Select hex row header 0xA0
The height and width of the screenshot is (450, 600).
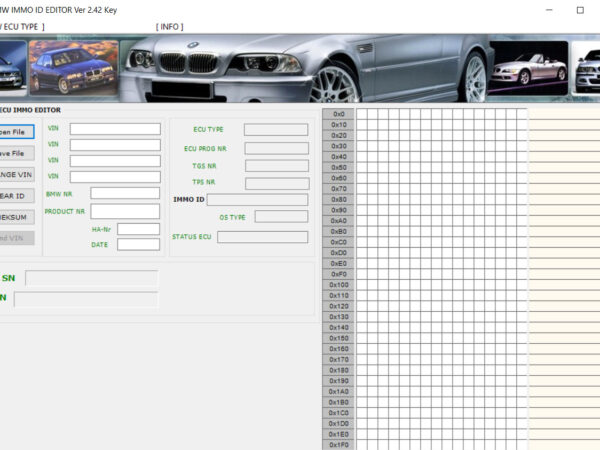(338, 221)
